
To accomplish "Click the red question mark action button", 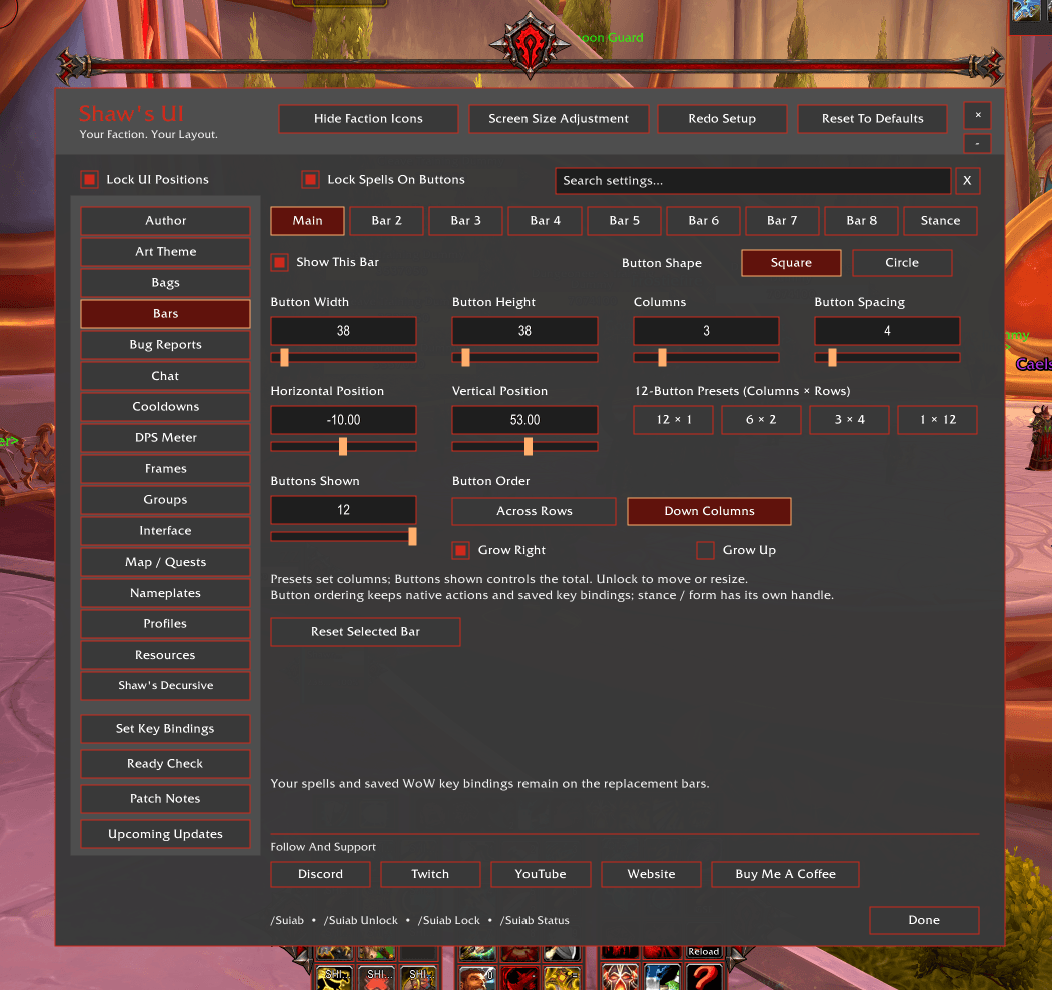I will pyautogui.click(x=704, y=977).
